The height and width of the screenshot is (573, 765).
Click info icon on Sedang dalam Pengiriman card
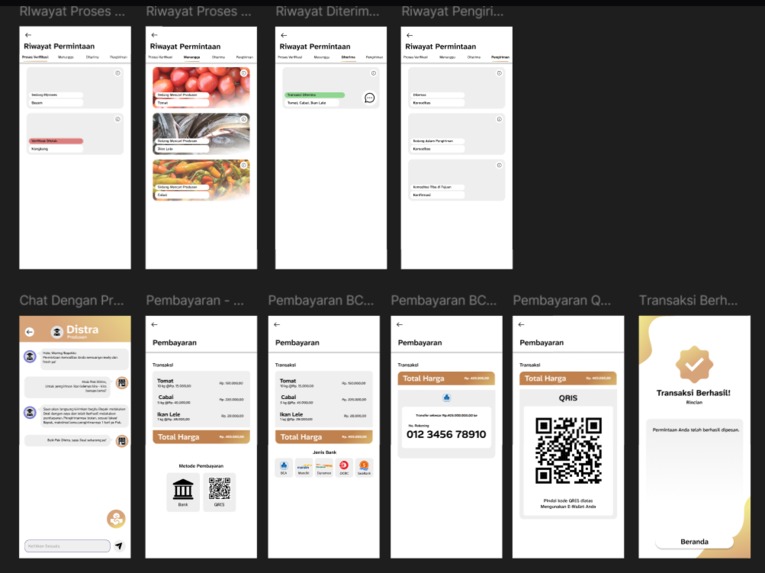(x=499, y=119)
